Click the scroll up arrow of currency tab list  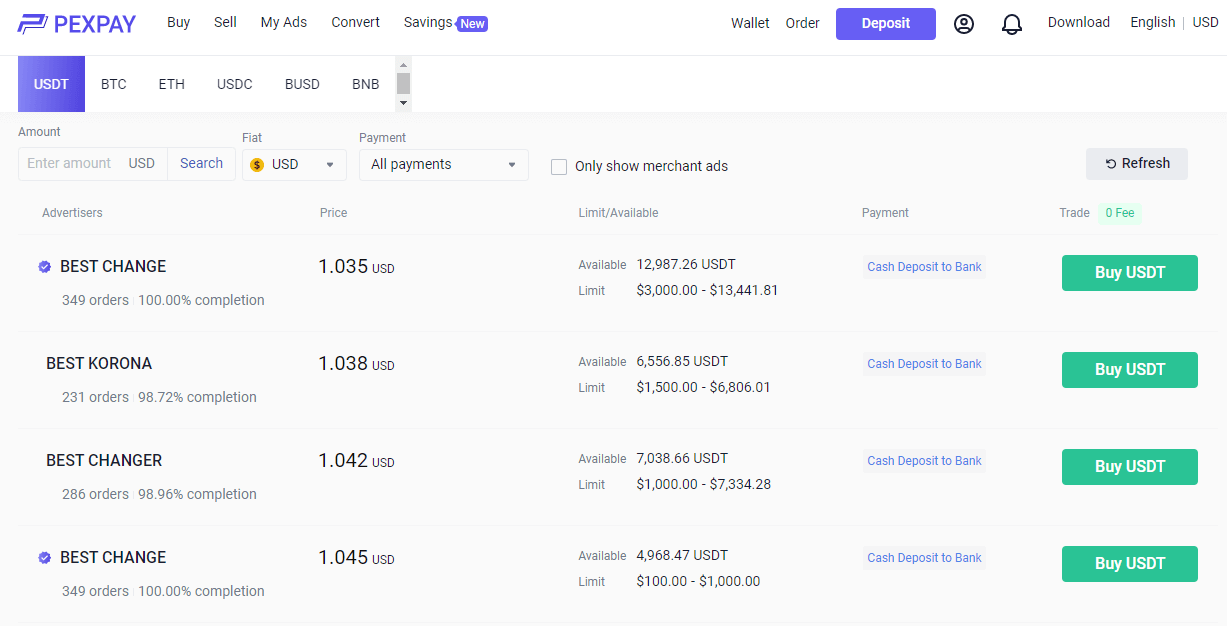pos(404,64)
